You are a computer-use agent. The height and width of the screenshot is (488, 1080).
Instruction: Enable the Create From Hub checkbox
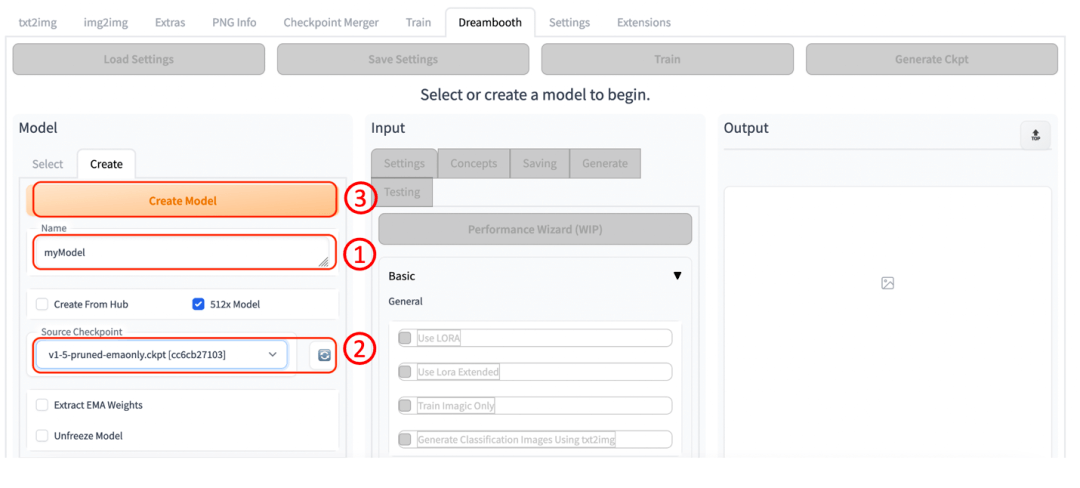pos(42,304)
